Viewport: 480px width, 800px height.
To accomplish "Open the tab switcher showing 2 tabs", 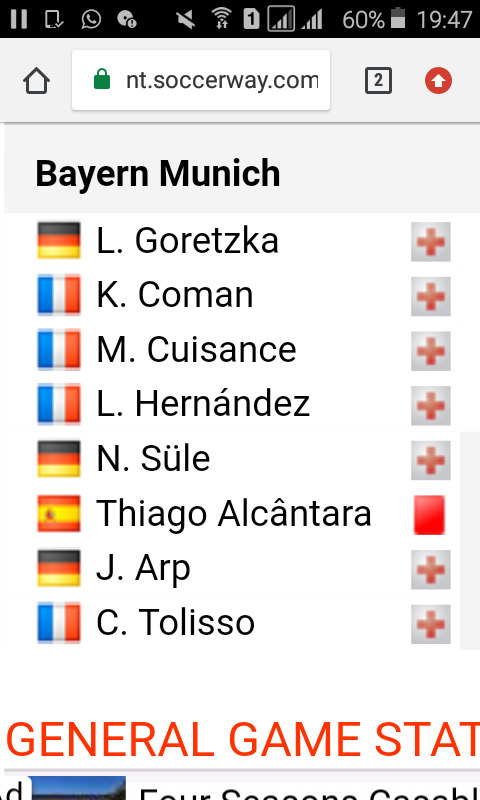I will coord(378,81).
